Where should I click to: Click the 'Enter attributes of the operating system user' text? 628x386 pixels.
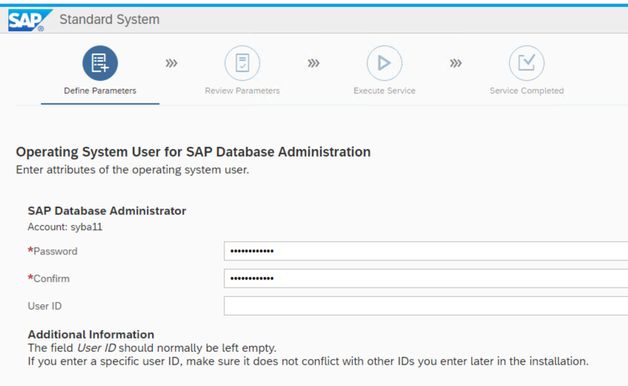(x=133, y=170)
